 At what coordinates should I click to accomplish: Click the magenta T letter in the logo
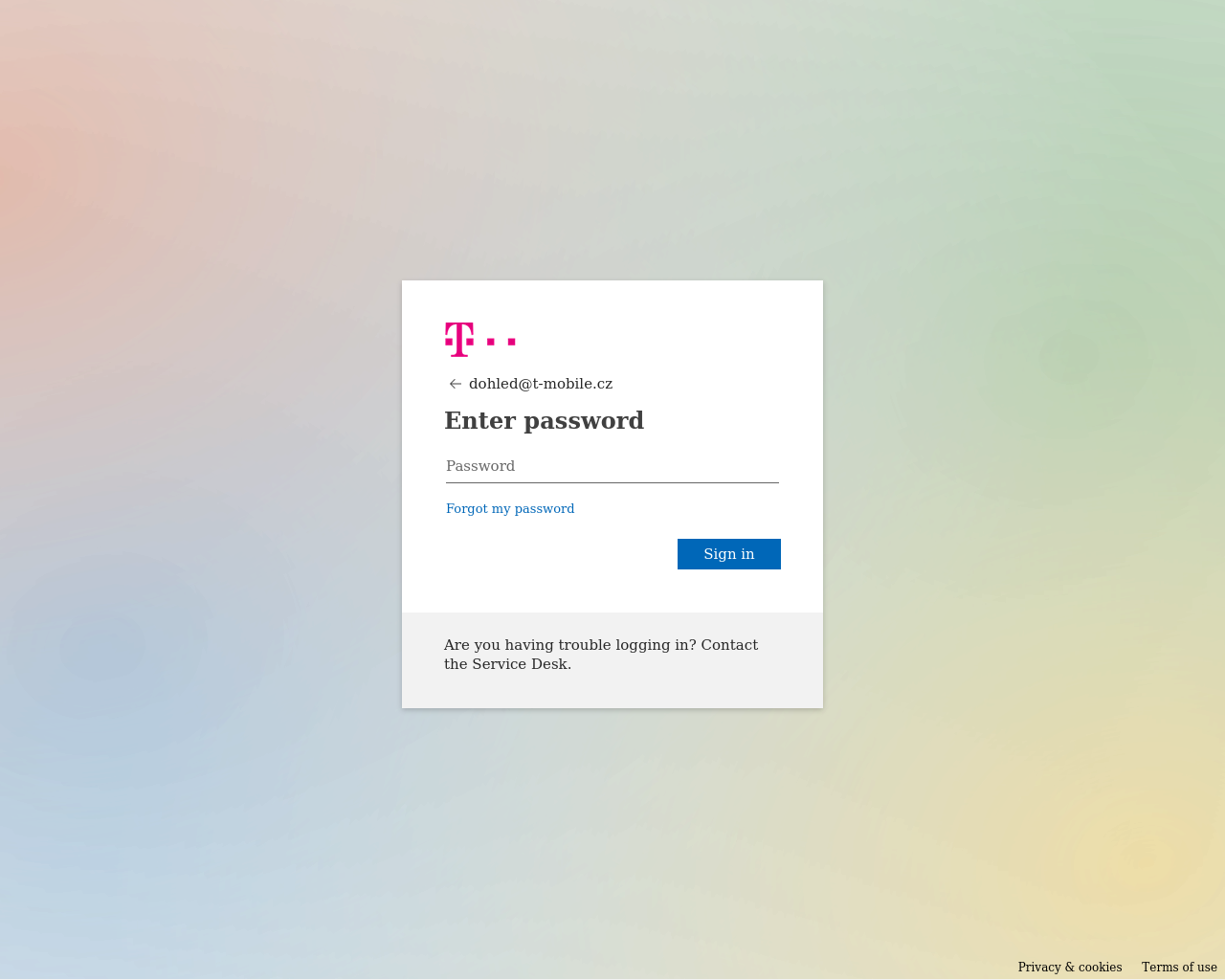[459, 340]
